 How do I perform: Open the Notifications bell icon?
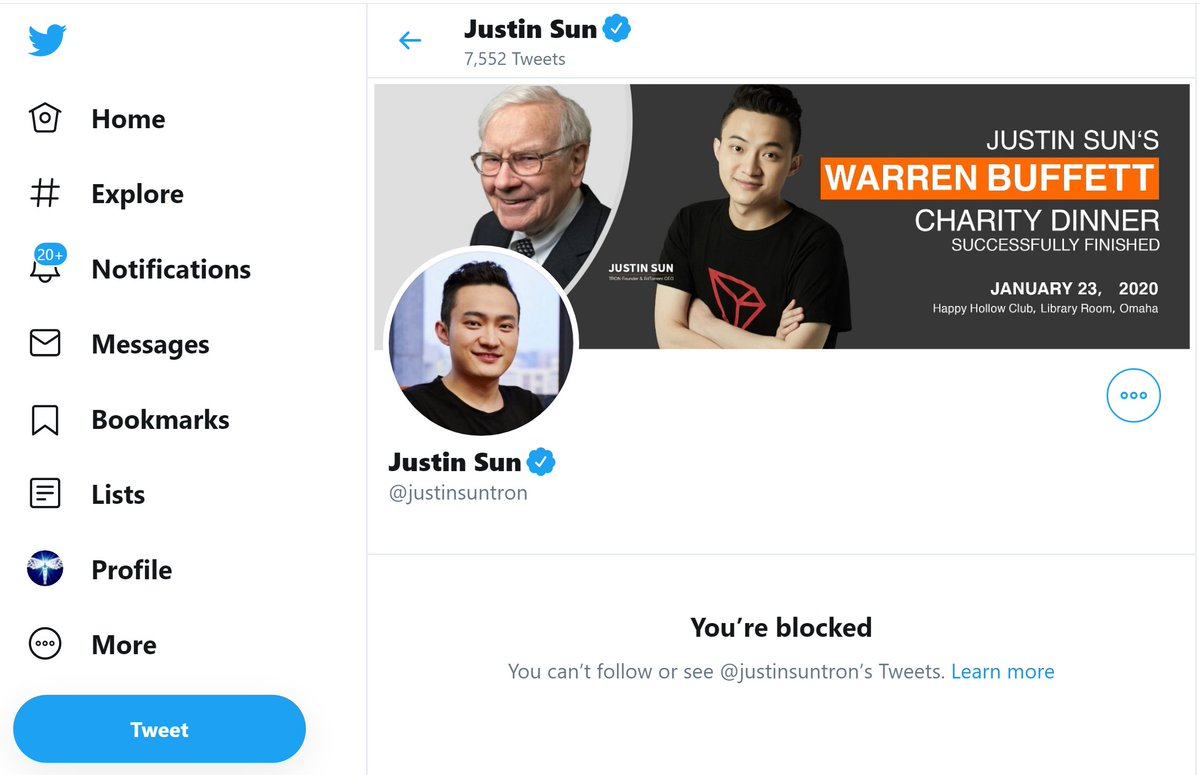click(46, 268)
